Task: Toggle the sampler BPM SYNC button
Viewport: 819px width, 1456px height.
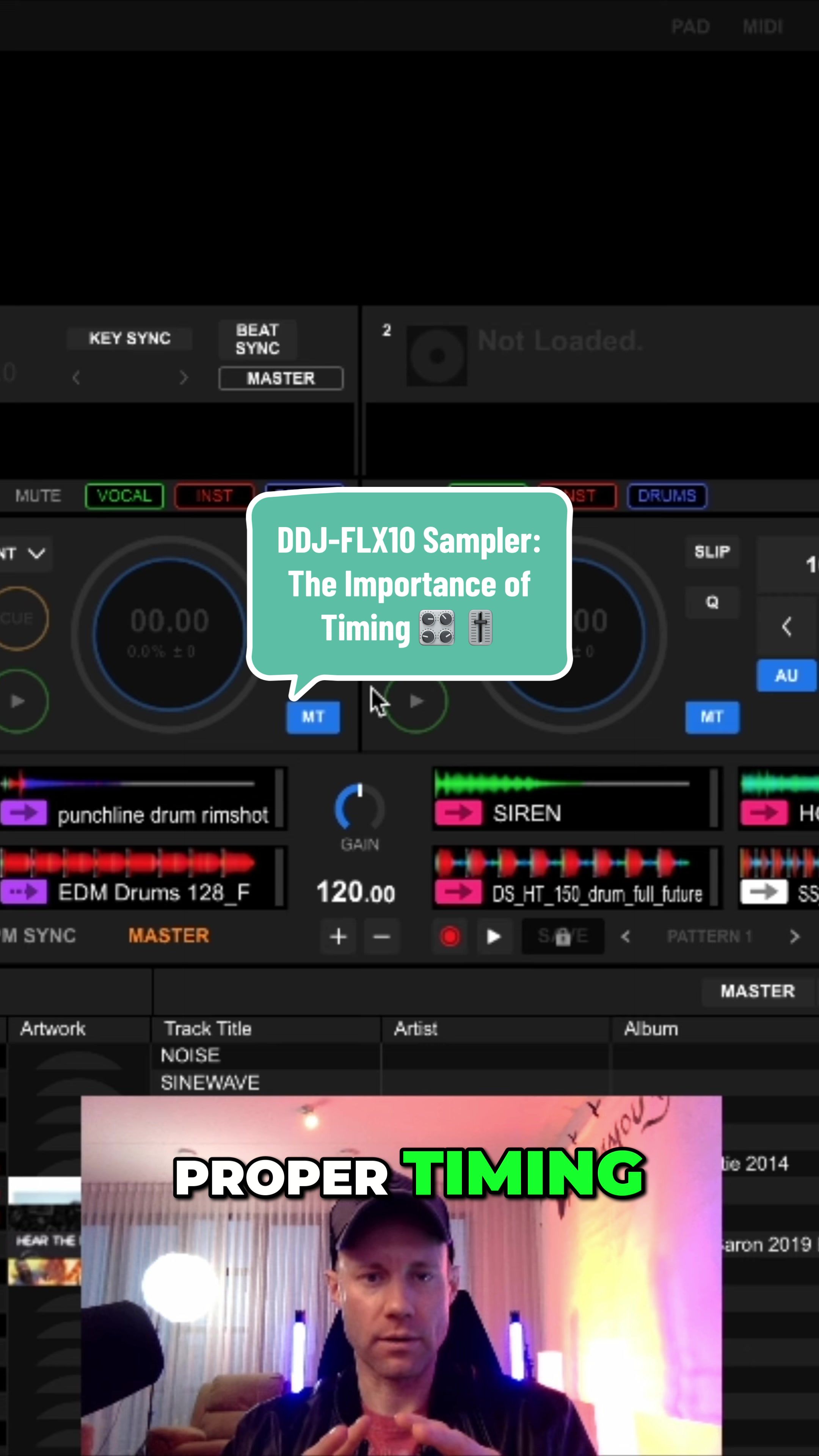Action: (x=38, y=935)
